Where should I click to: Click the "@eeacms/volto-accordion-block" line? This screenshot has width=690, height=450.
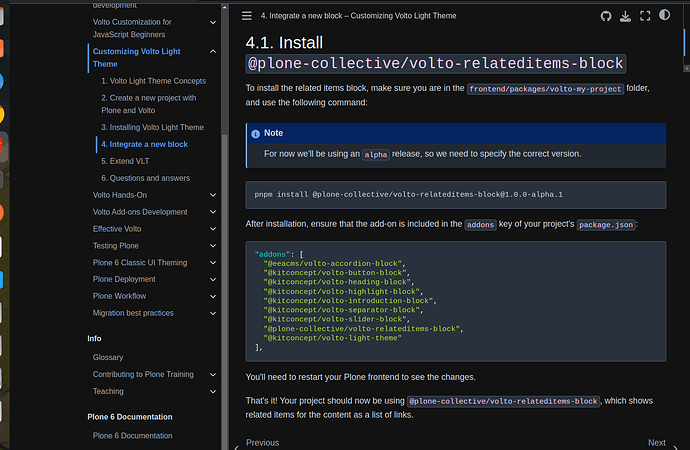click(334, 263)
